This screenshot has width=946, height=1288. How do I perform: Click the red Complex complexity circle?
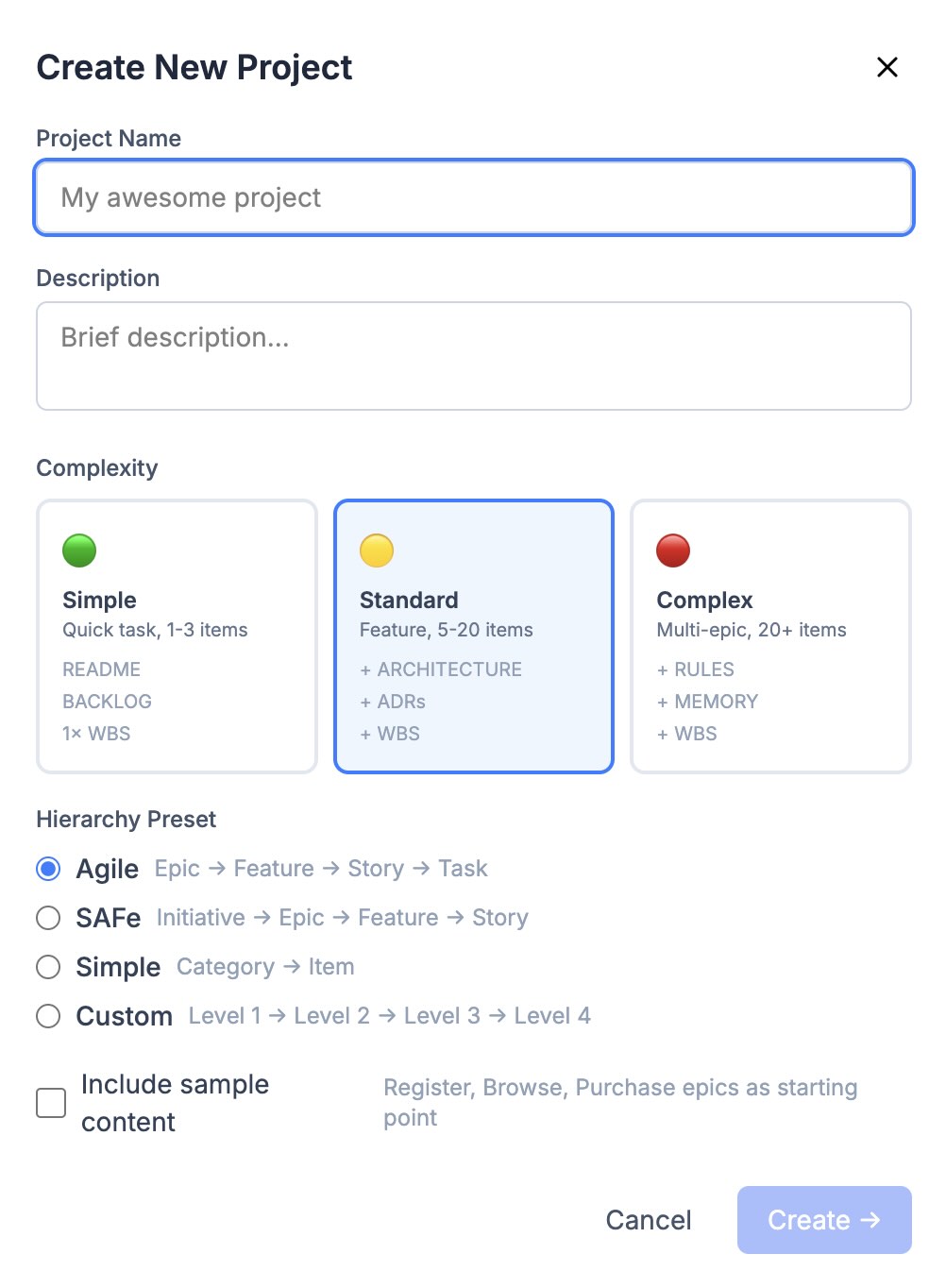click(x=673, y=551)
